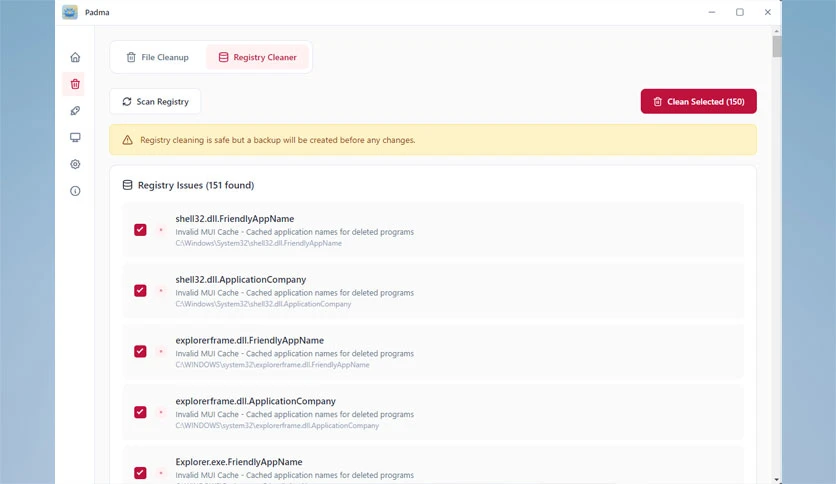This screenshot has height=484, width=836.
Task: Click the Scan Registry button
Action: [x=155, y=101]
